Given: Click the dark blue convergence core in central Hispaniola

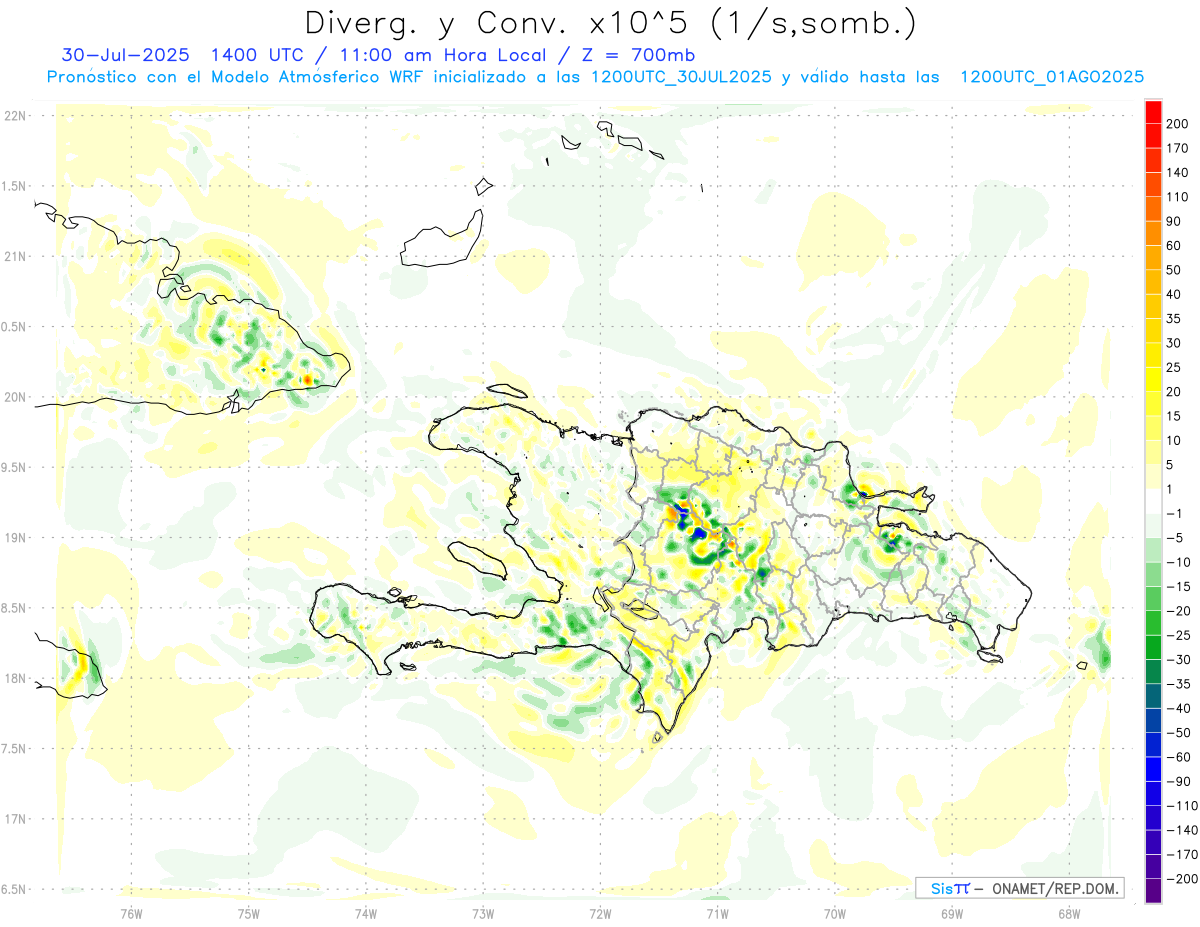Looking at the screenshot, I should (x=700, y=535).
